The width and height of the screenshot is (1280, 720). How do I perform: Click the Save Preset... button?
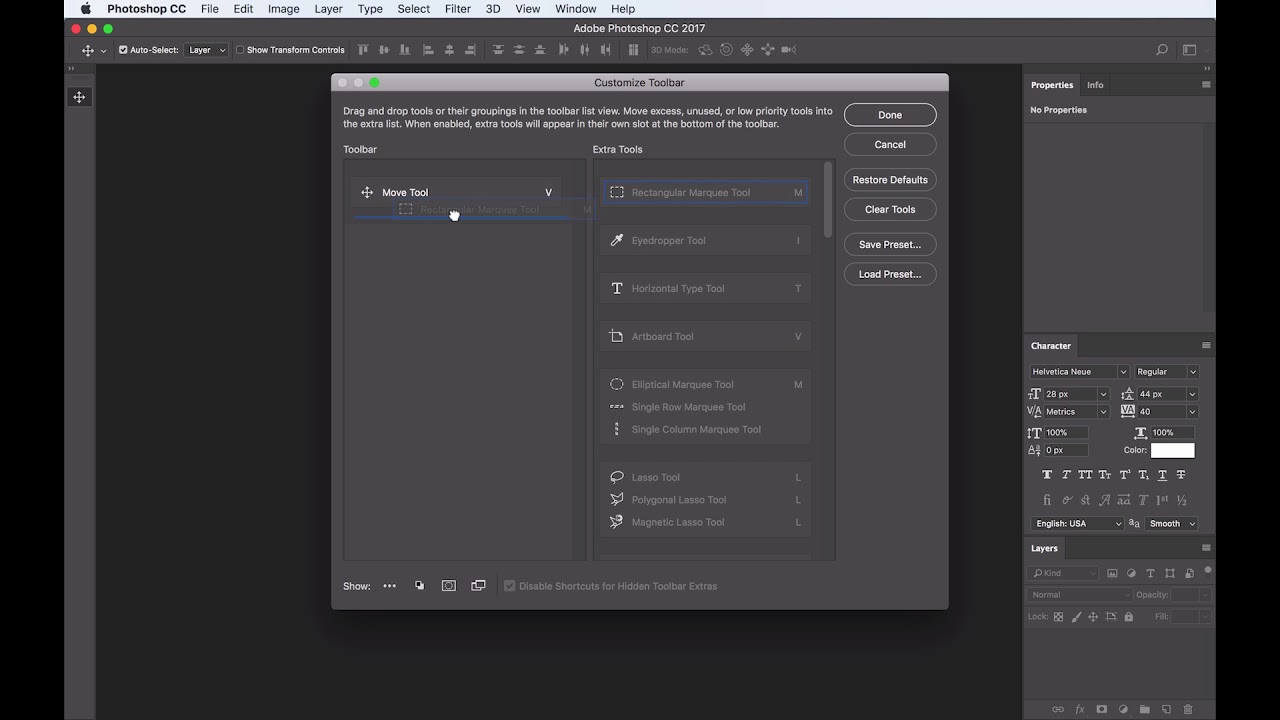coord(890,244)
